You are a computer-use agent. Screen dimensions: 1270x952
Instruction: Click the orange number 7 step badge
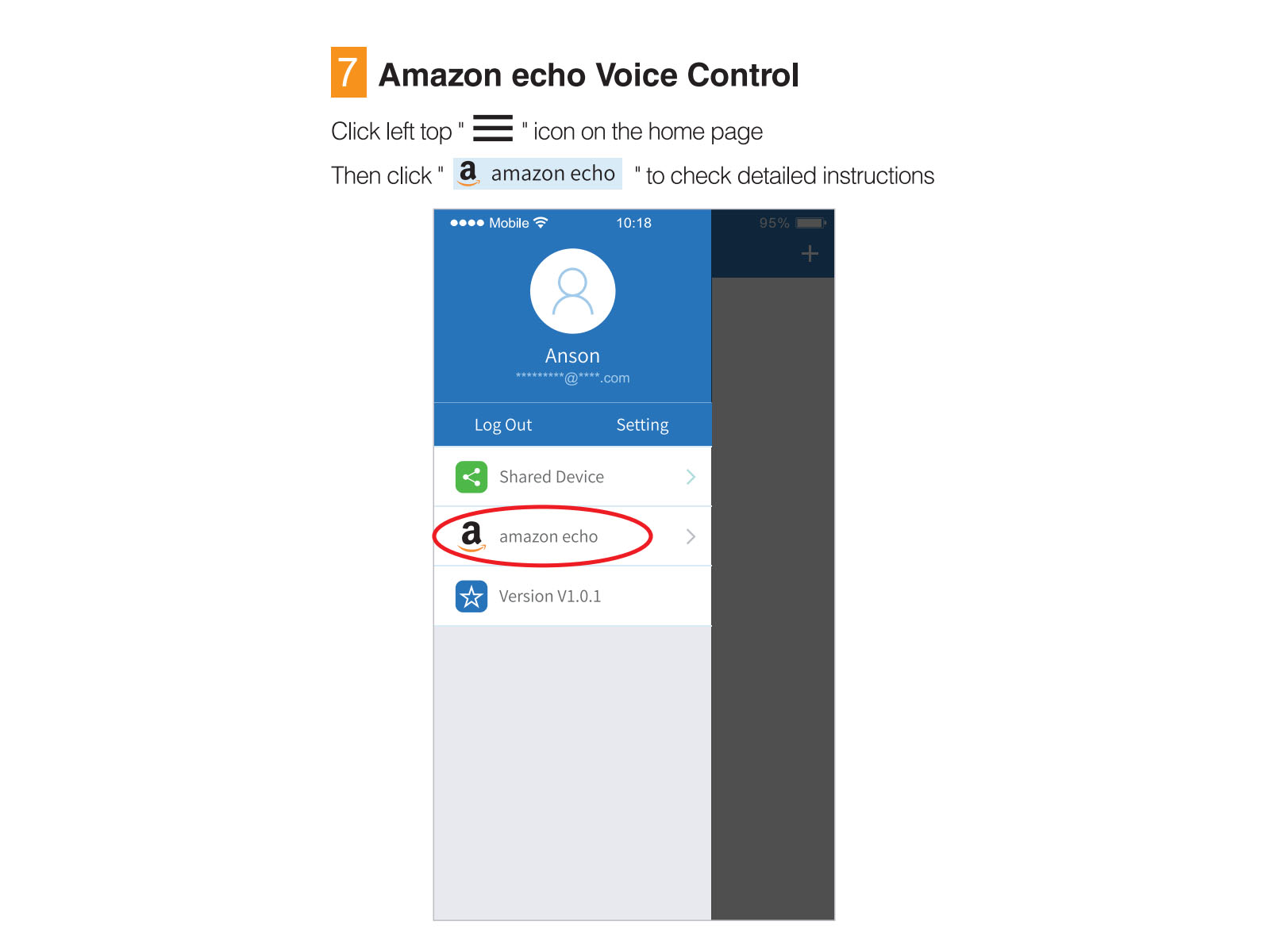tap(348, 72)
